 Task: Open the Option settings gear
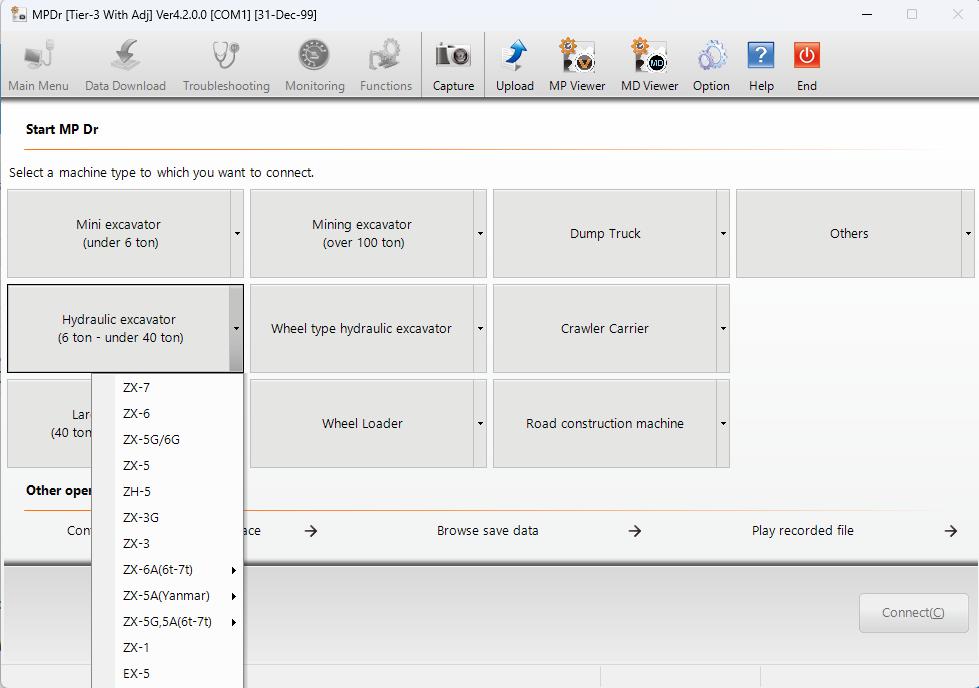tap(711, 65)
